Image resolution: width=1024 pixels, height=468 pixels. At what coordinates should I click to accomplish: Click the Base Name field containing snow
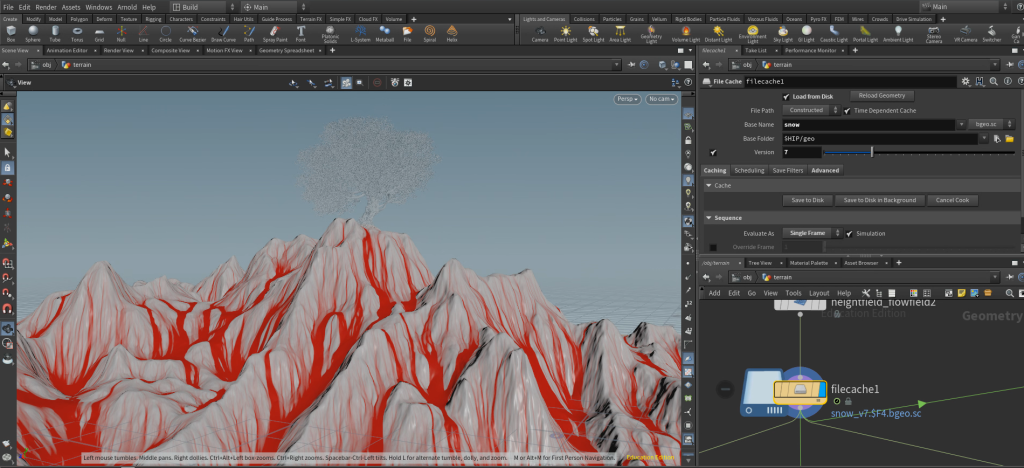click(869, 124)
